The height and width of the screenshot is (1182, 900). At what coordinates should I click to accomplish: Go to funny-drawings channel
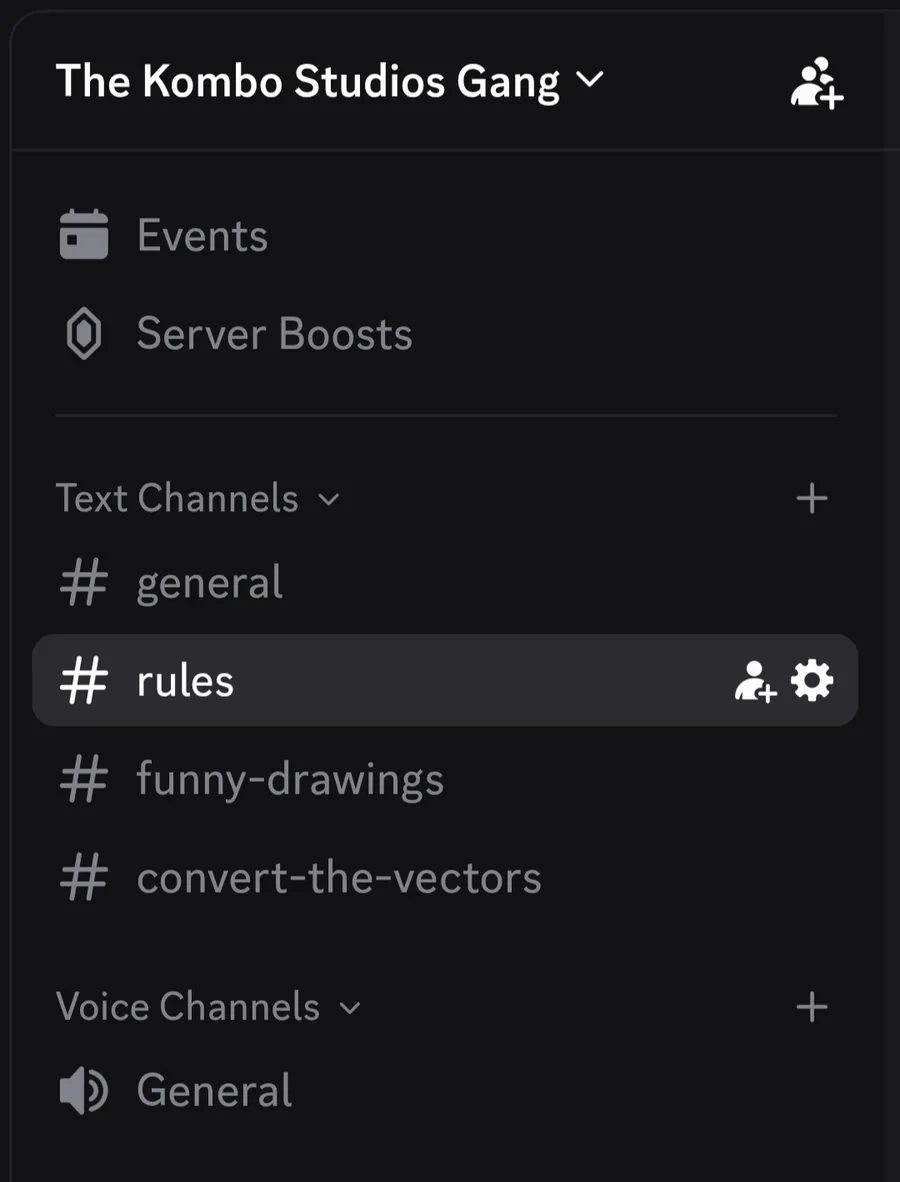290,780
